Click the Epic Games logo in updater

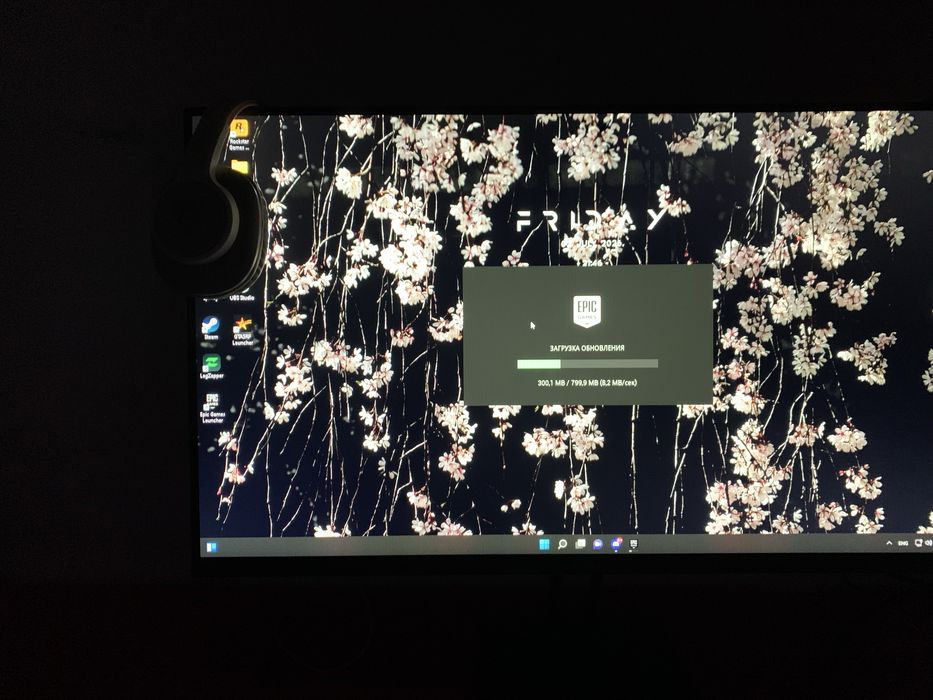point(587,311)
